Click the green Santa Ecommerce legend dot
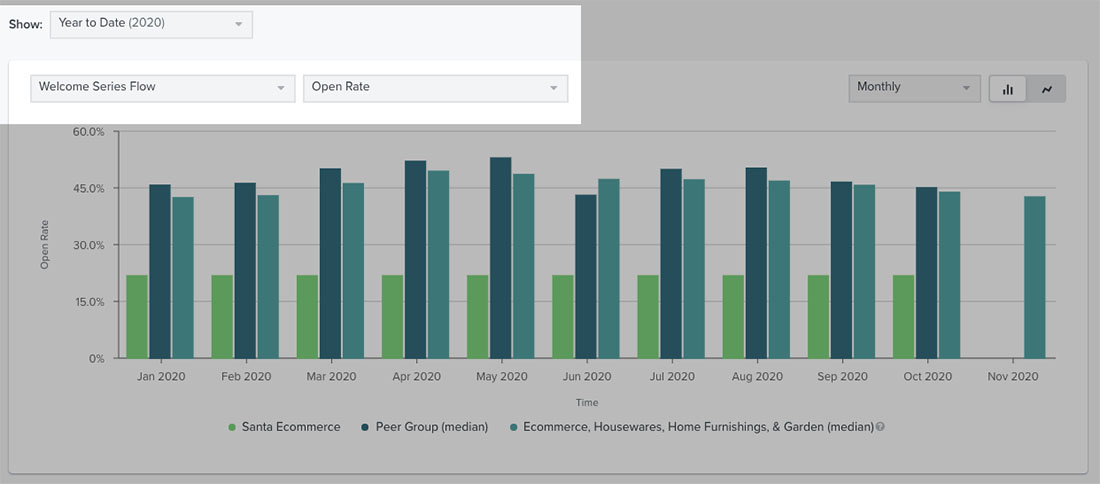The height and width of the screenshot is (484, 1100). click(x=232, y=427)
